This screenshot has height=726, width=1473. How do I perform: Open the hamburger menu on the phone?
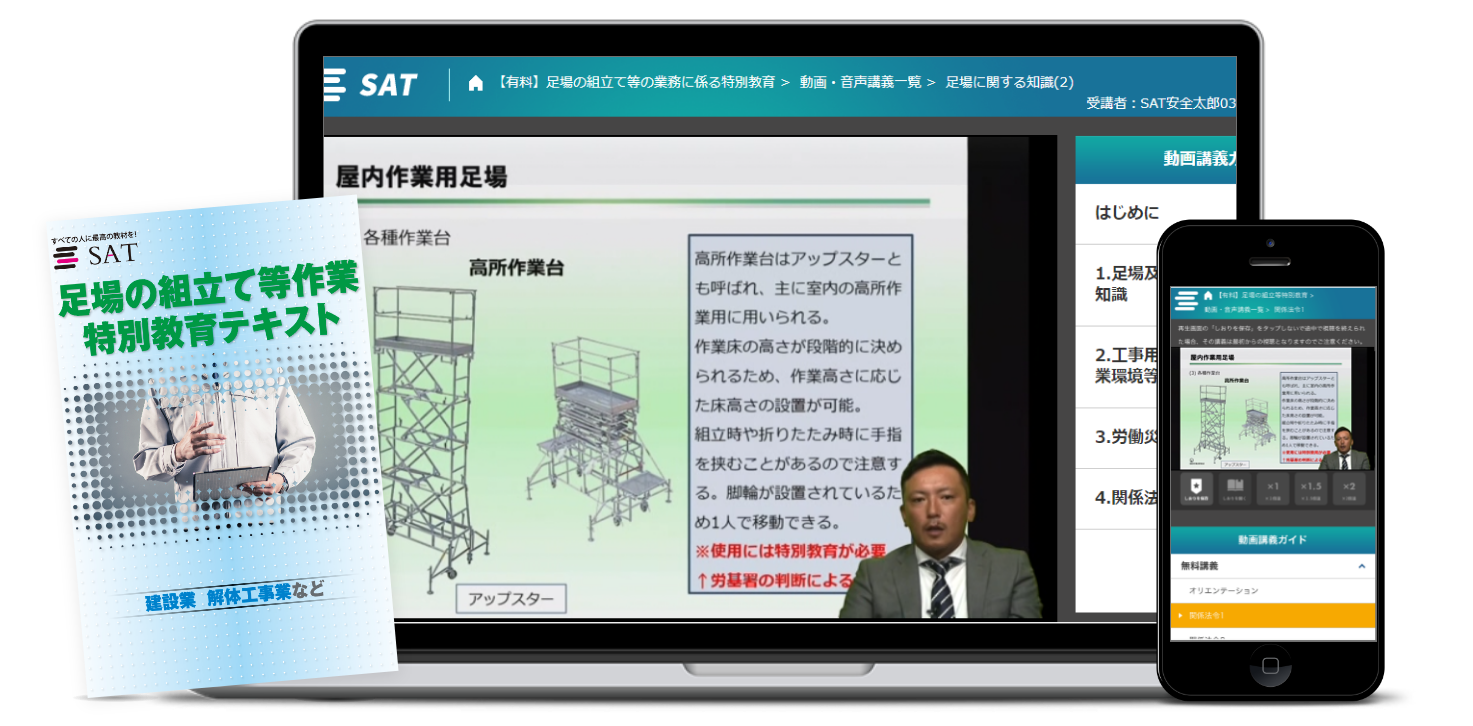tap(1186, 301)
